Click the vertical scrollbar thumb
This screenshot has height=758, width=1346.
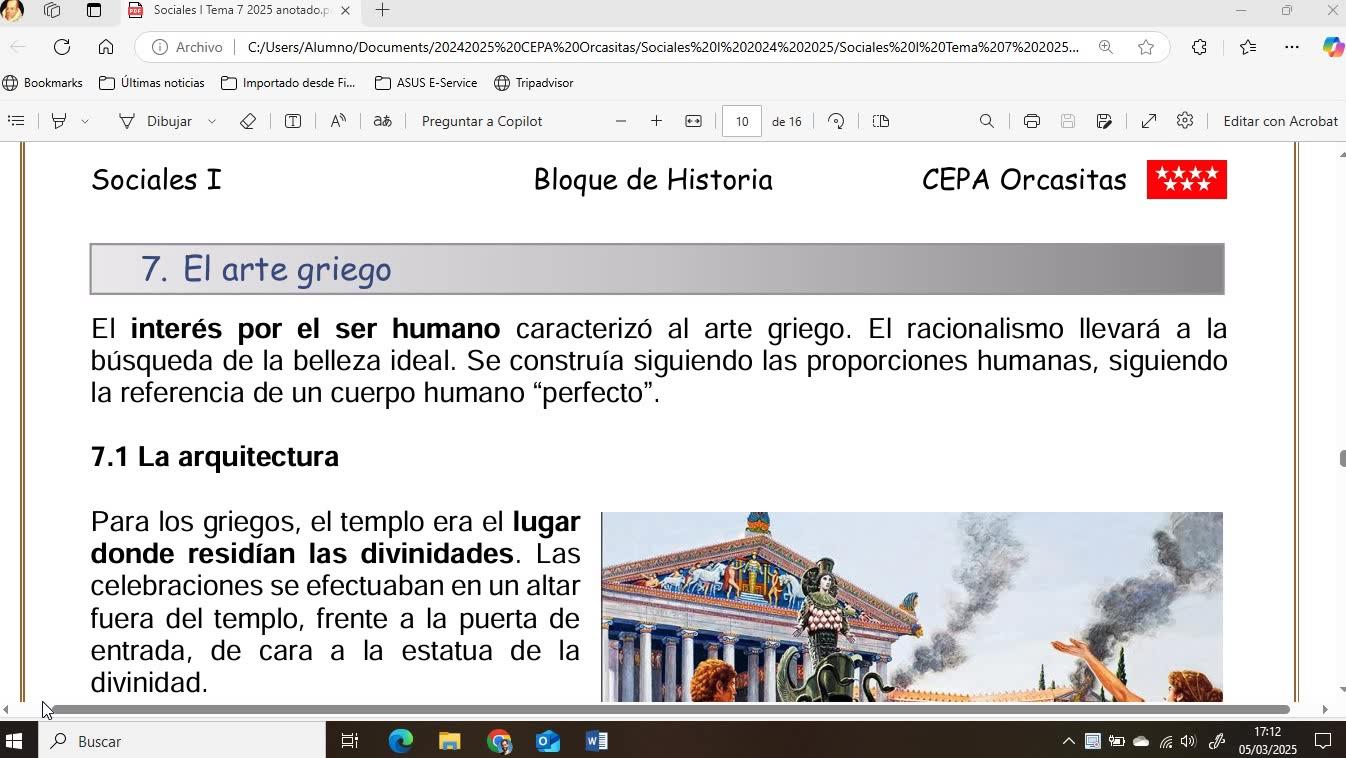(x=1342, y=459)
